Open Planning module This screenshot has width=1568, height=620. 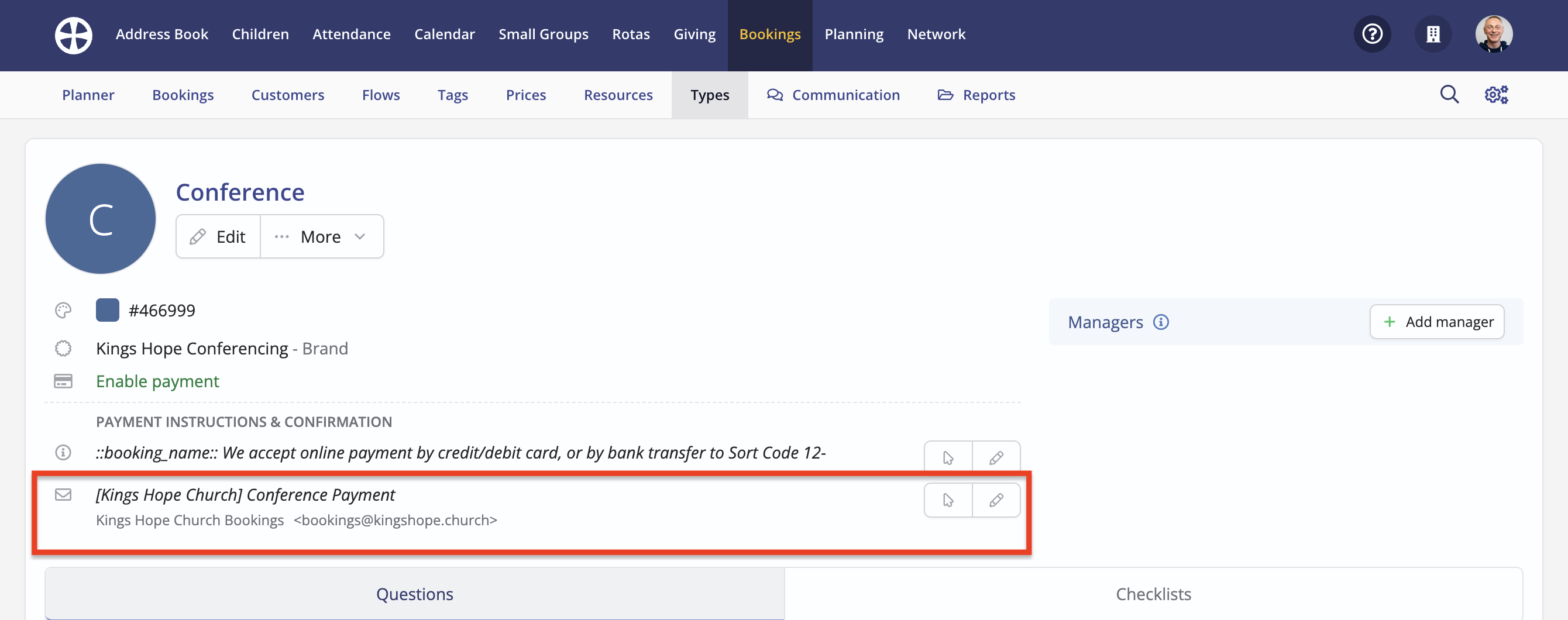854,34
